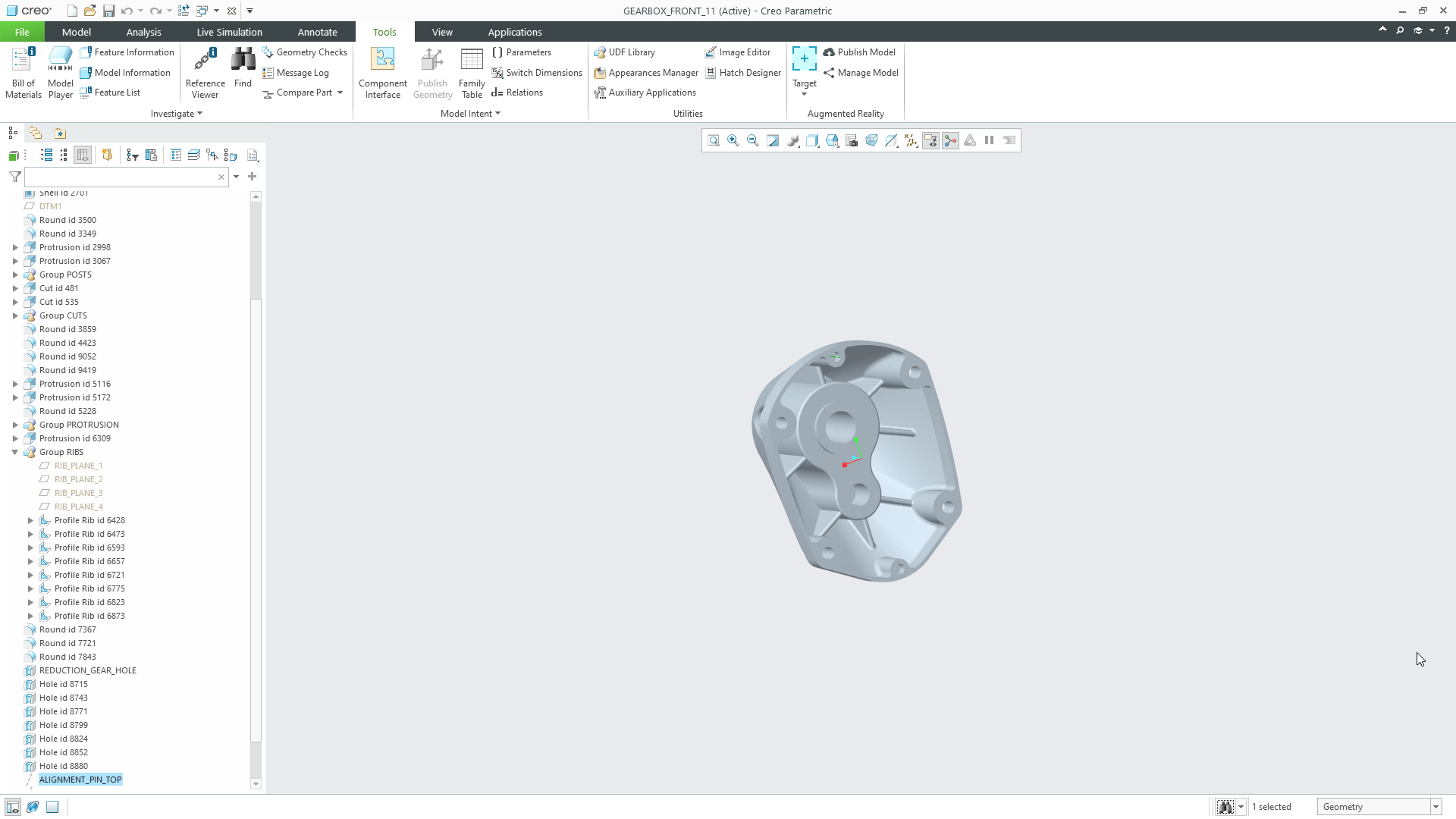The width and height of the screenshot is (1456, 819).
Task: Open the Favorites folder tab icon
Action: [x=60, y=133]
